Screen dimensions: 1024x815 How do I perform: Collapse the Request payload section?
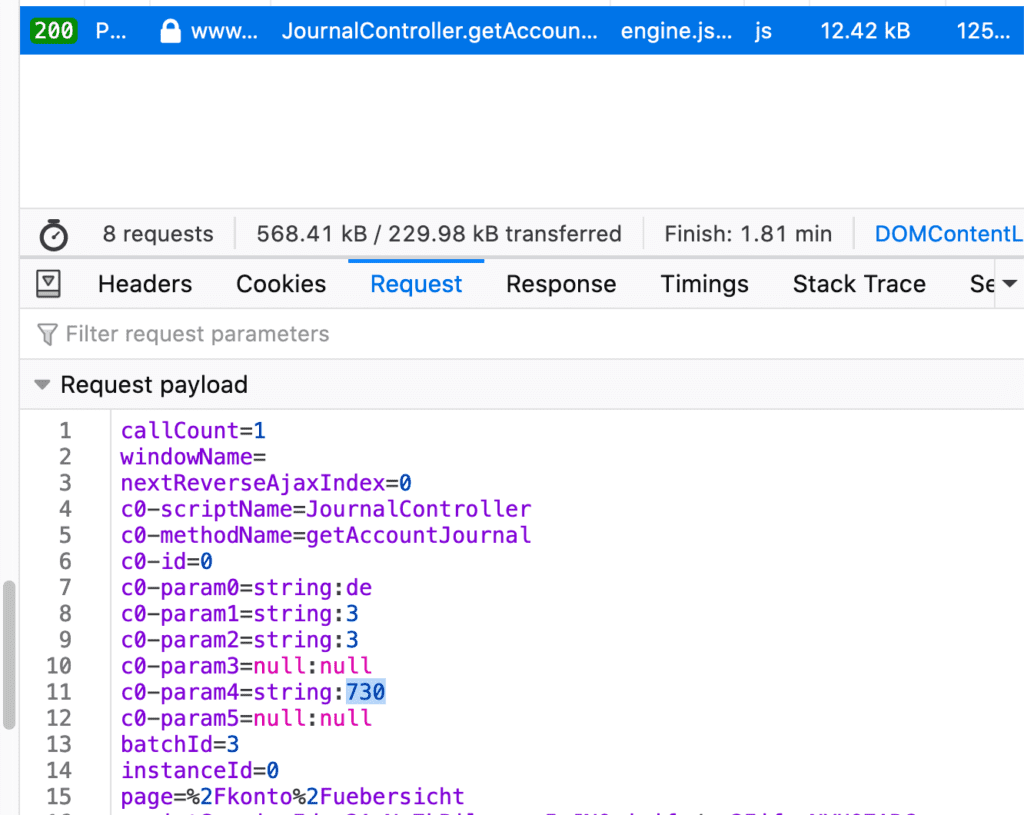(x=42, y=385)
